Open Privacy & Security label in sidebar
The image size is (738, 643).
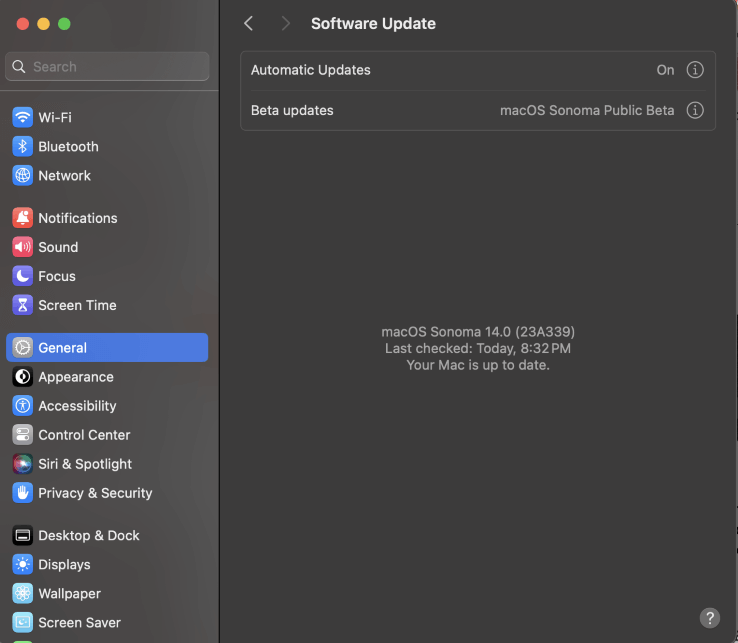96,493
